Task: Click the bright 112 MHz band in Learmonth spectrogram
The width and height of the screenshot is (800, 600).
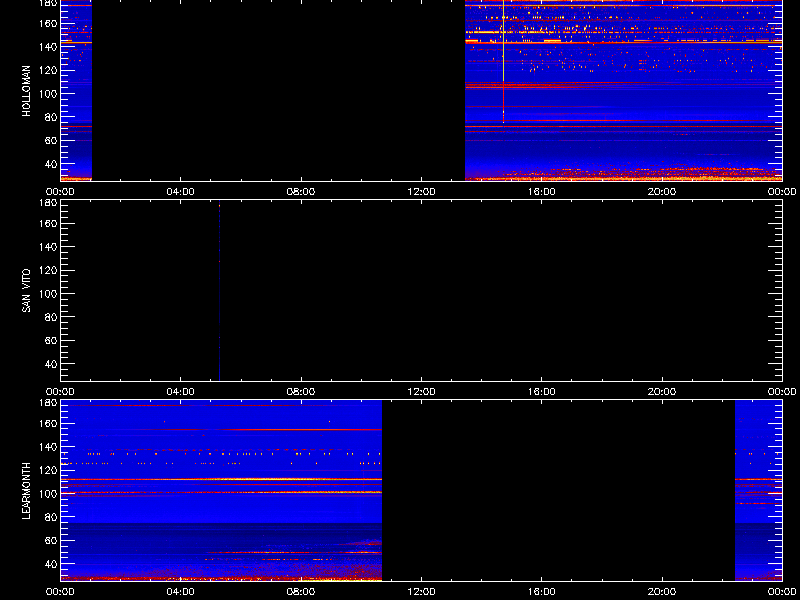Action: pos(221,480)
